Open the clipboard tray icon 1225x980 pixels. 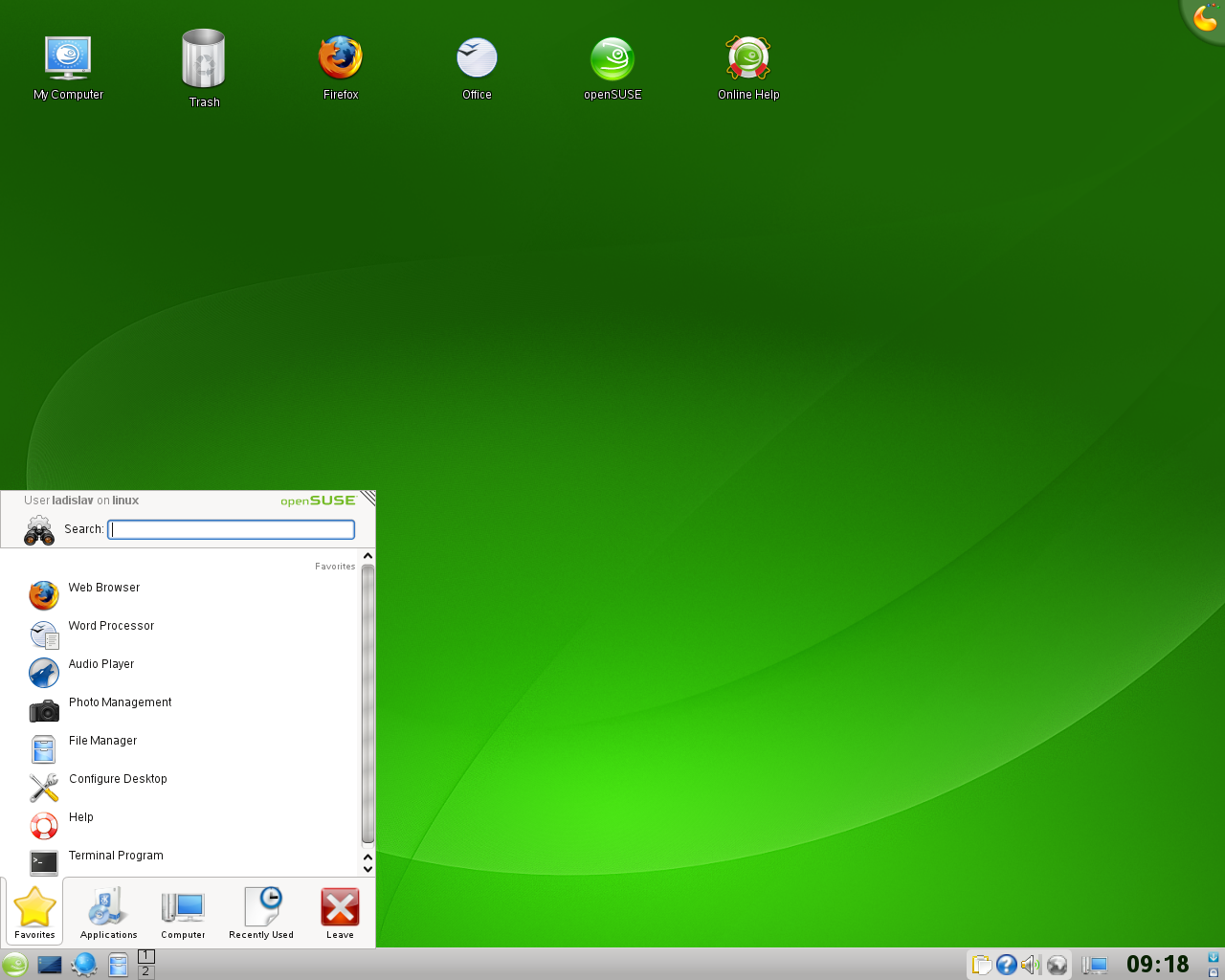click(981, 965)
